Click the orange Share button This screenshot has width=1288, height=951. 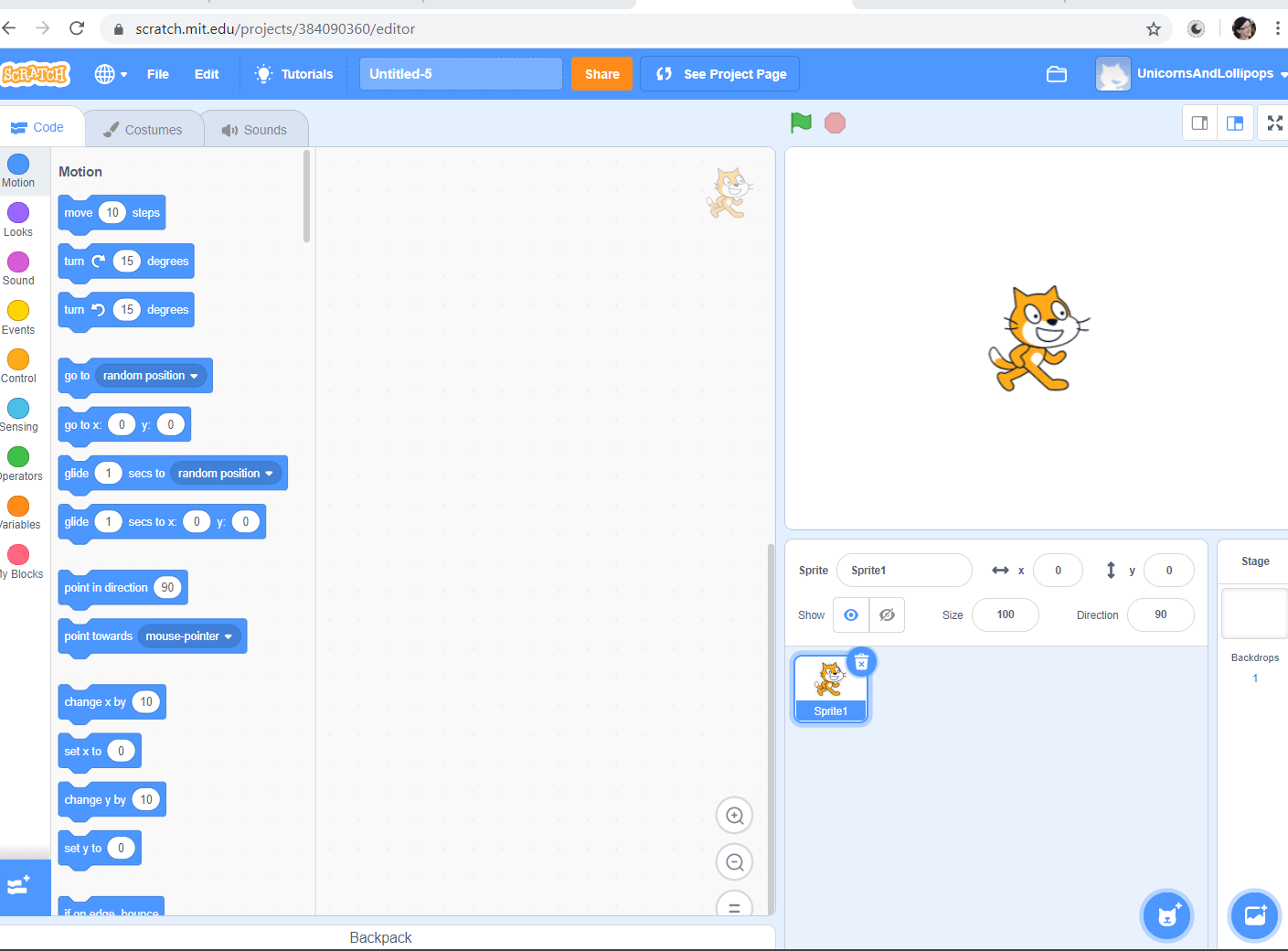pos(601,74)
